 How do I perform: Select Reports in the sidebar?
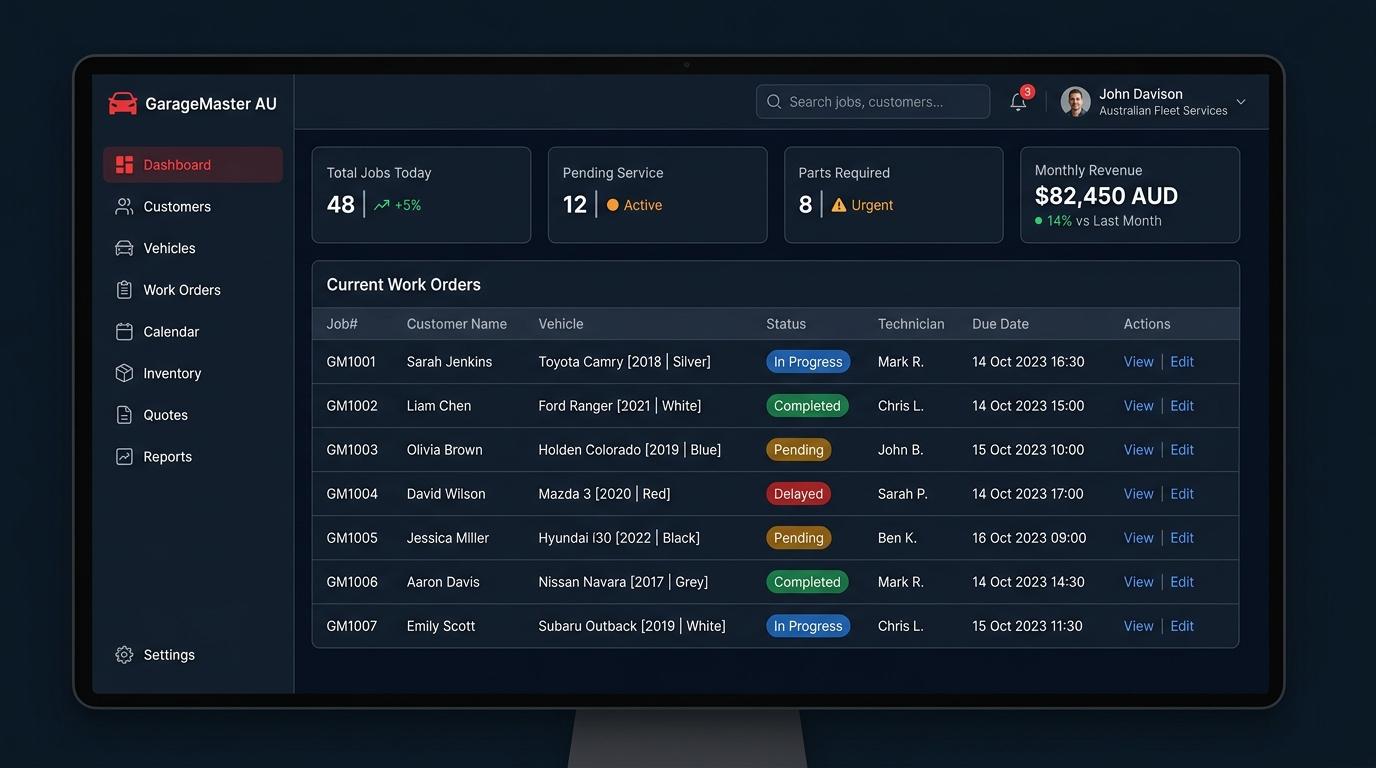tap(193, 456)
